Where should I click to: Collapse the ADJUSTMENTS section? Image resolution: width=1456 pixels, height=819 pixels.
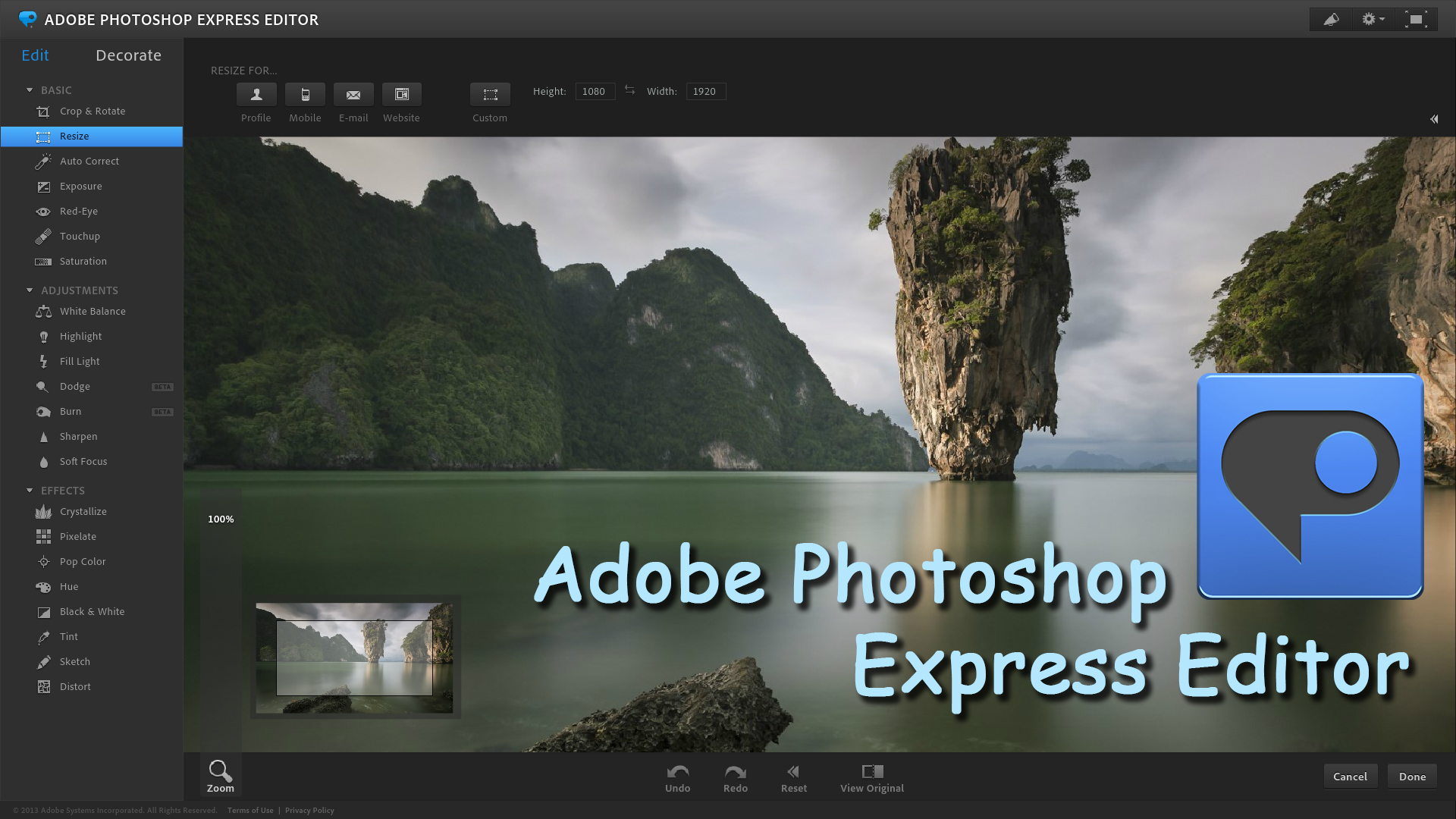tap(29, 290)
